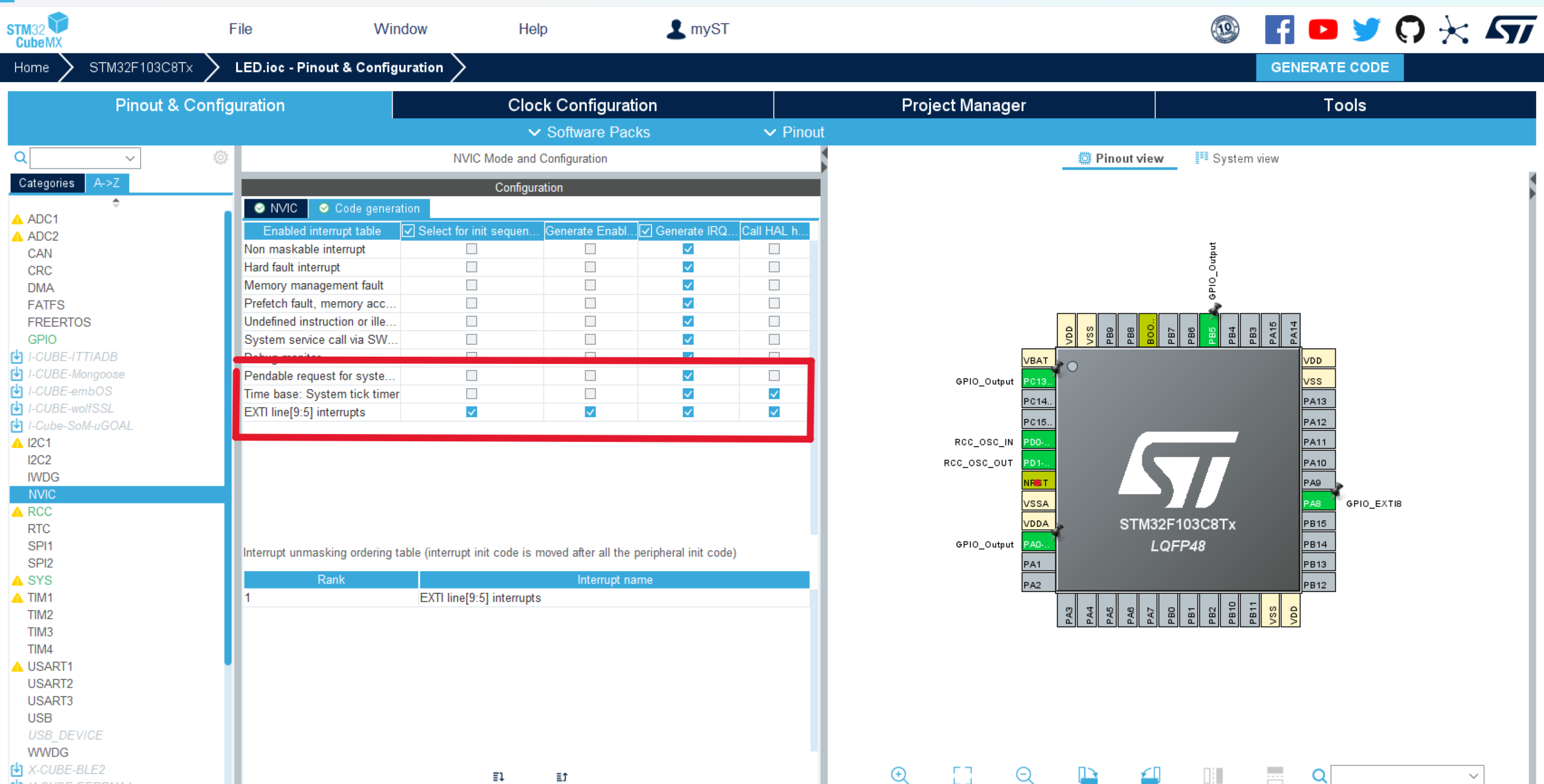Rotate the chip clockwise

tap(1088, 774)
